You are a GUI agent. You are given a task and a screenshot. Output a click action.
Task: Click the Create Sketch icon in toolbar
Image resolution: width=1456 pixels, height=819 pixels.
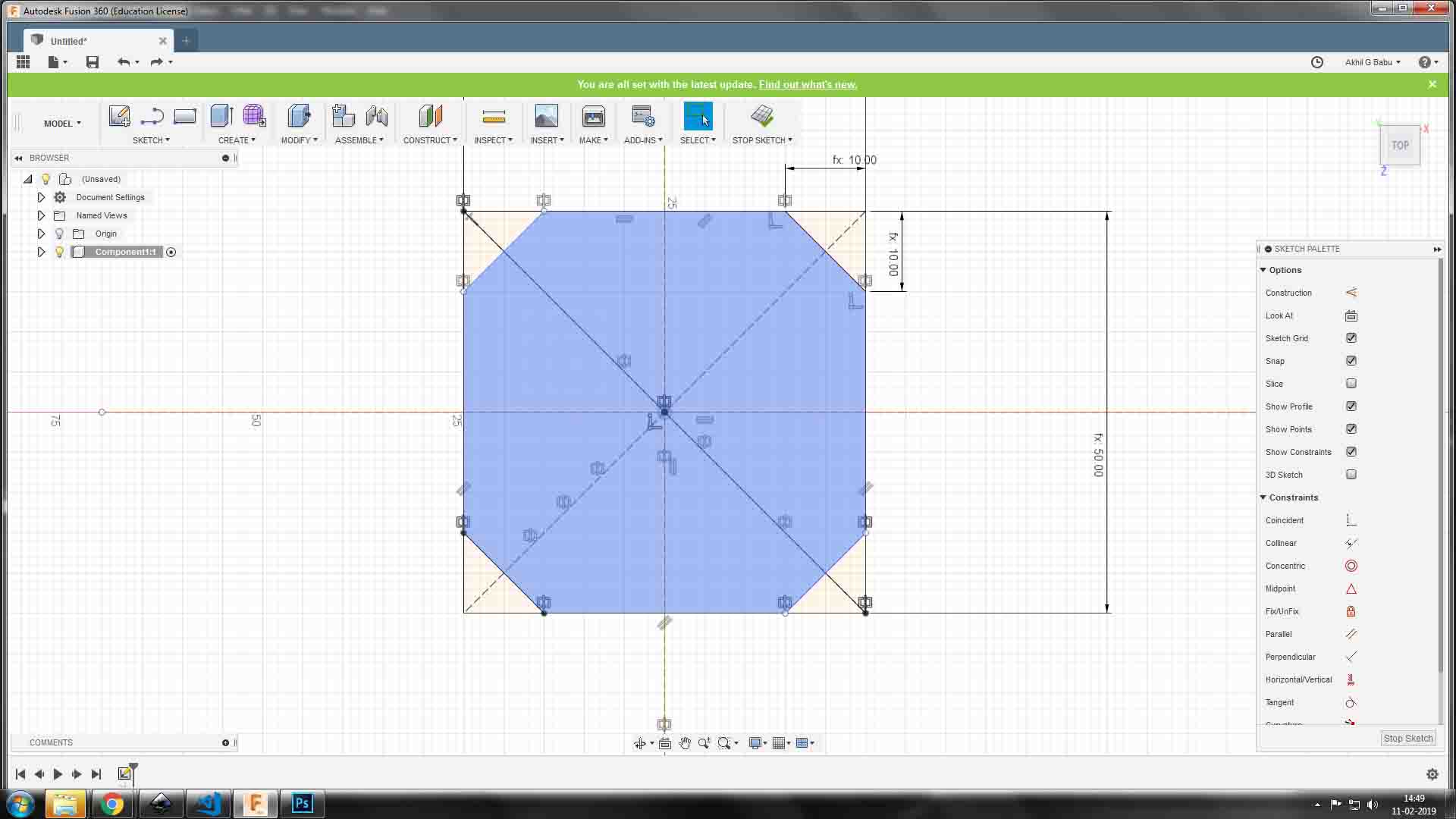(x=119, y=116)
